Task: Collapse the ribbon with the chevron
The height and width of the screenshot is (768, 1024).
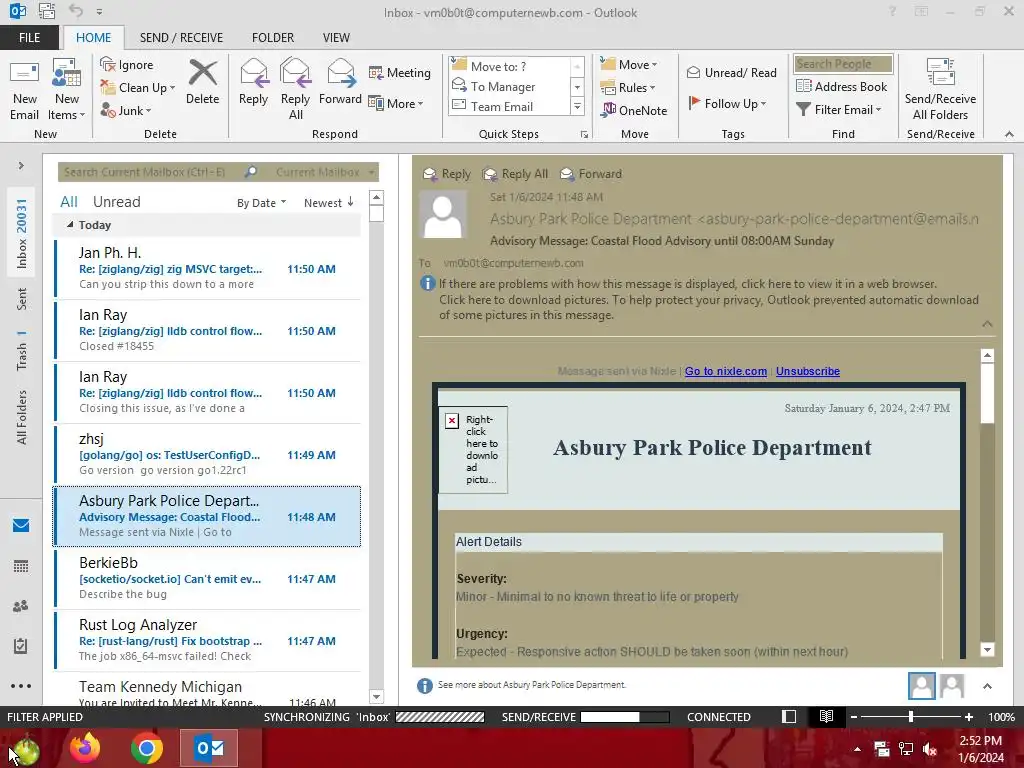Action: 1009,134
